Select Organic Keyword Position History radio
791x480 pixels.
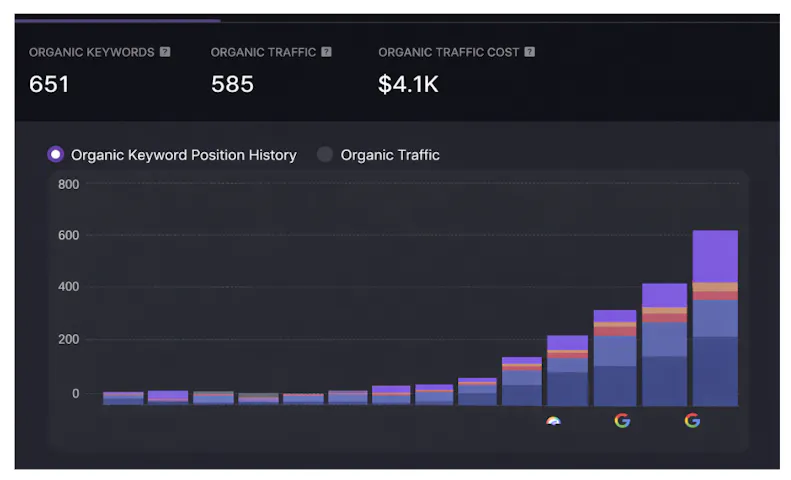pos(55,154)
